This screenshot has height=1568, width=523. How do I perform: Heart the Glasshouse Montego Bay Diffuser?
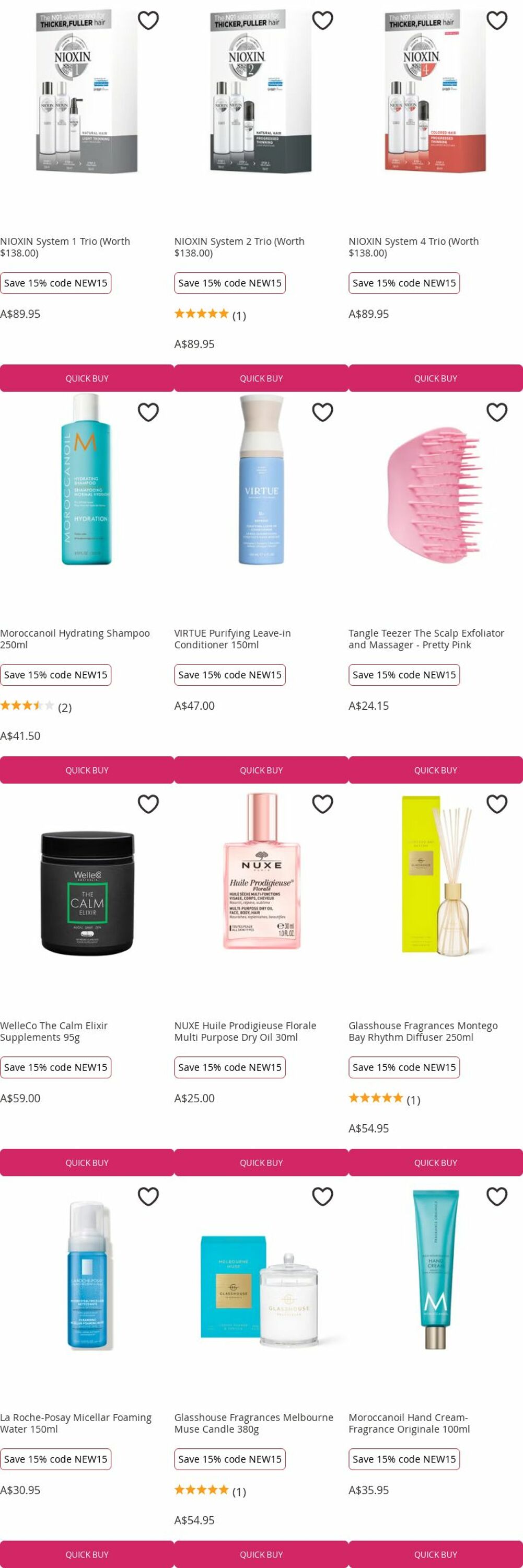point(497,804)
